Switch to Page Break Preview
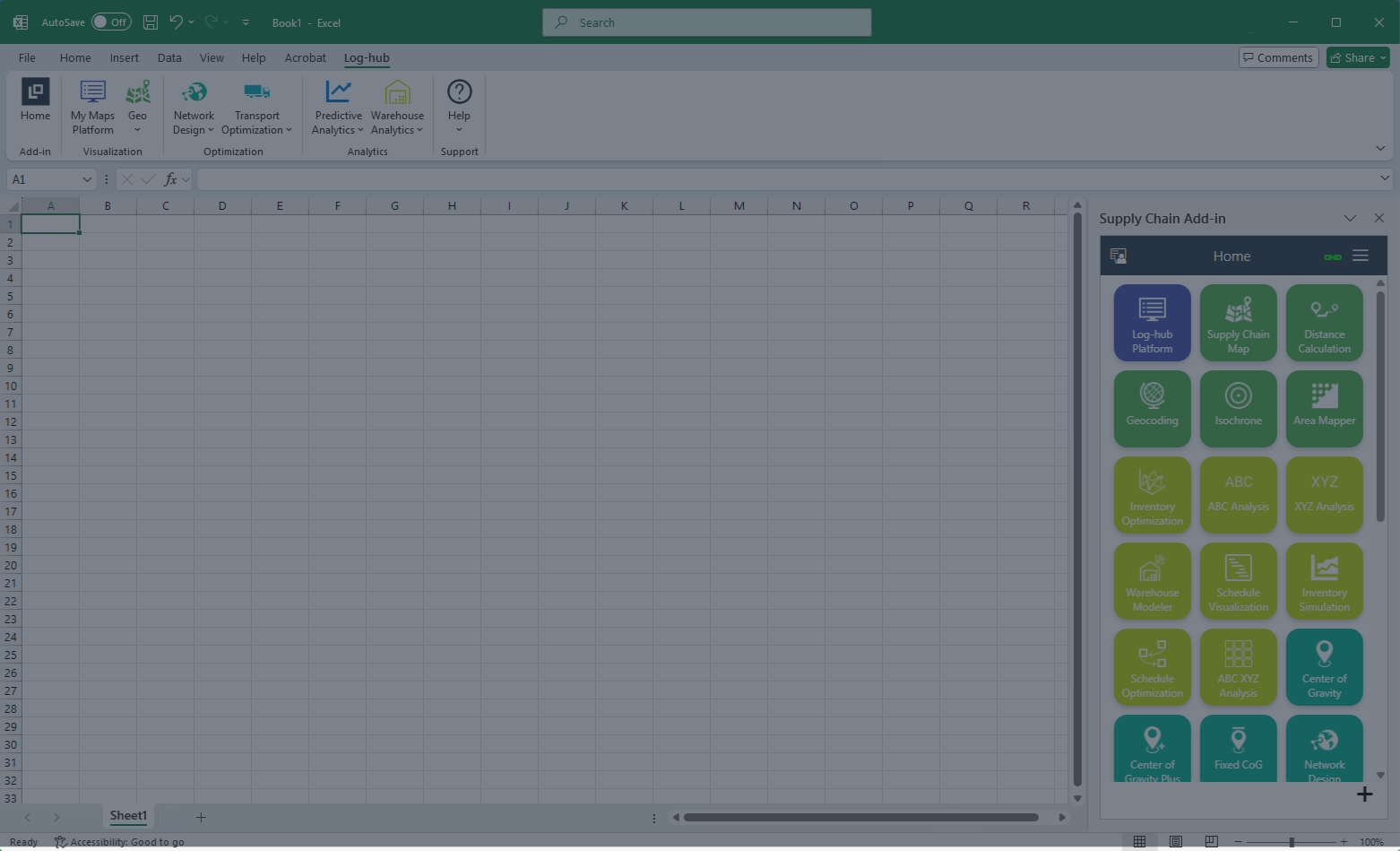 coord(1211,841)
